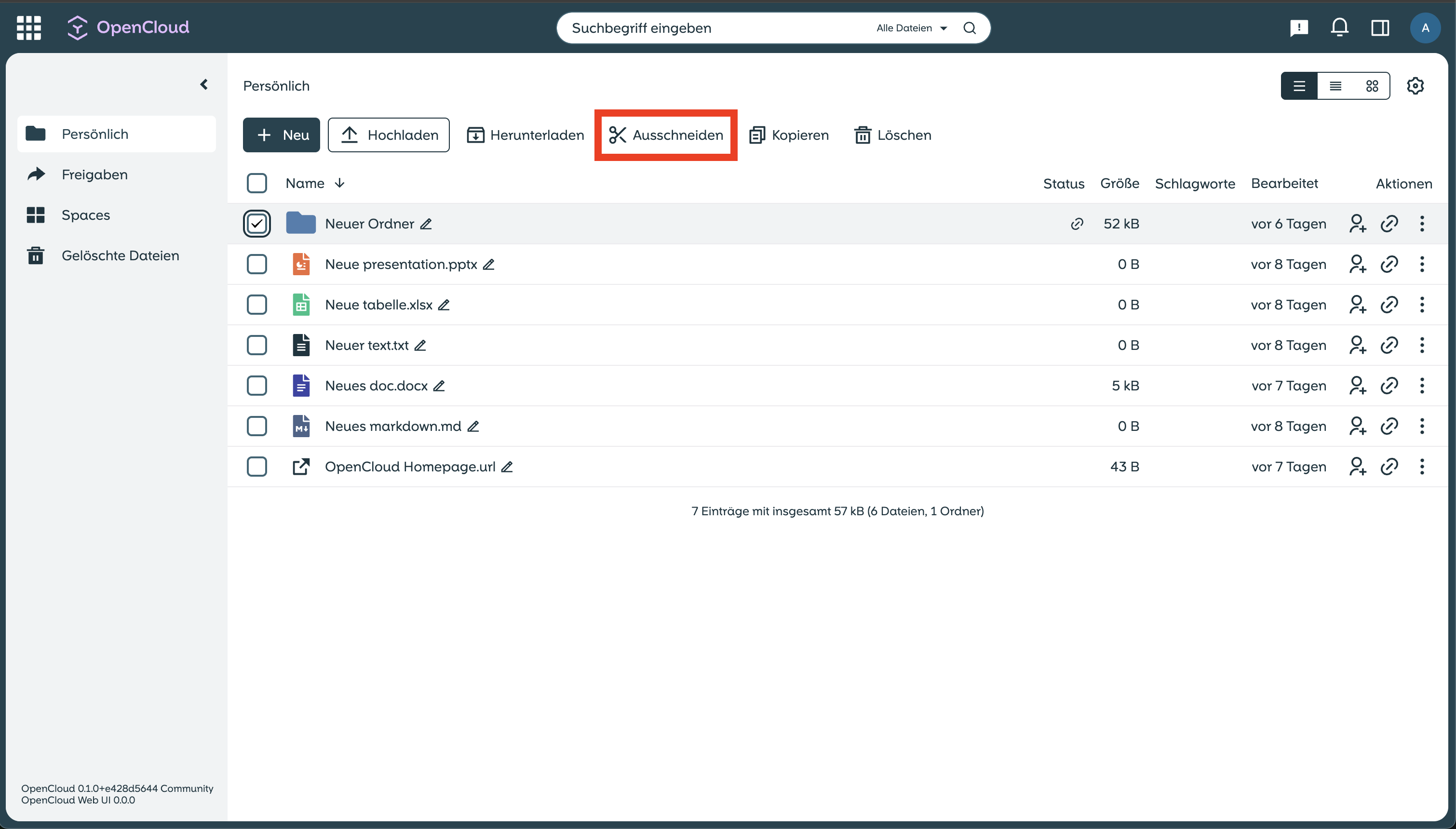The width and height of the screenshot is (1456, 829).
Task: Sort files by the Größe column
Action: (x=1119, y=183)
